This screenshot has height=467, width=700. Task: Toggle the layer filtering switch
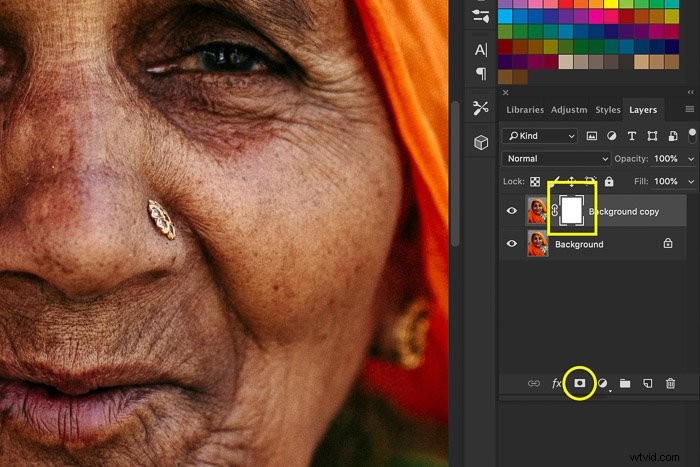point(692,136)
